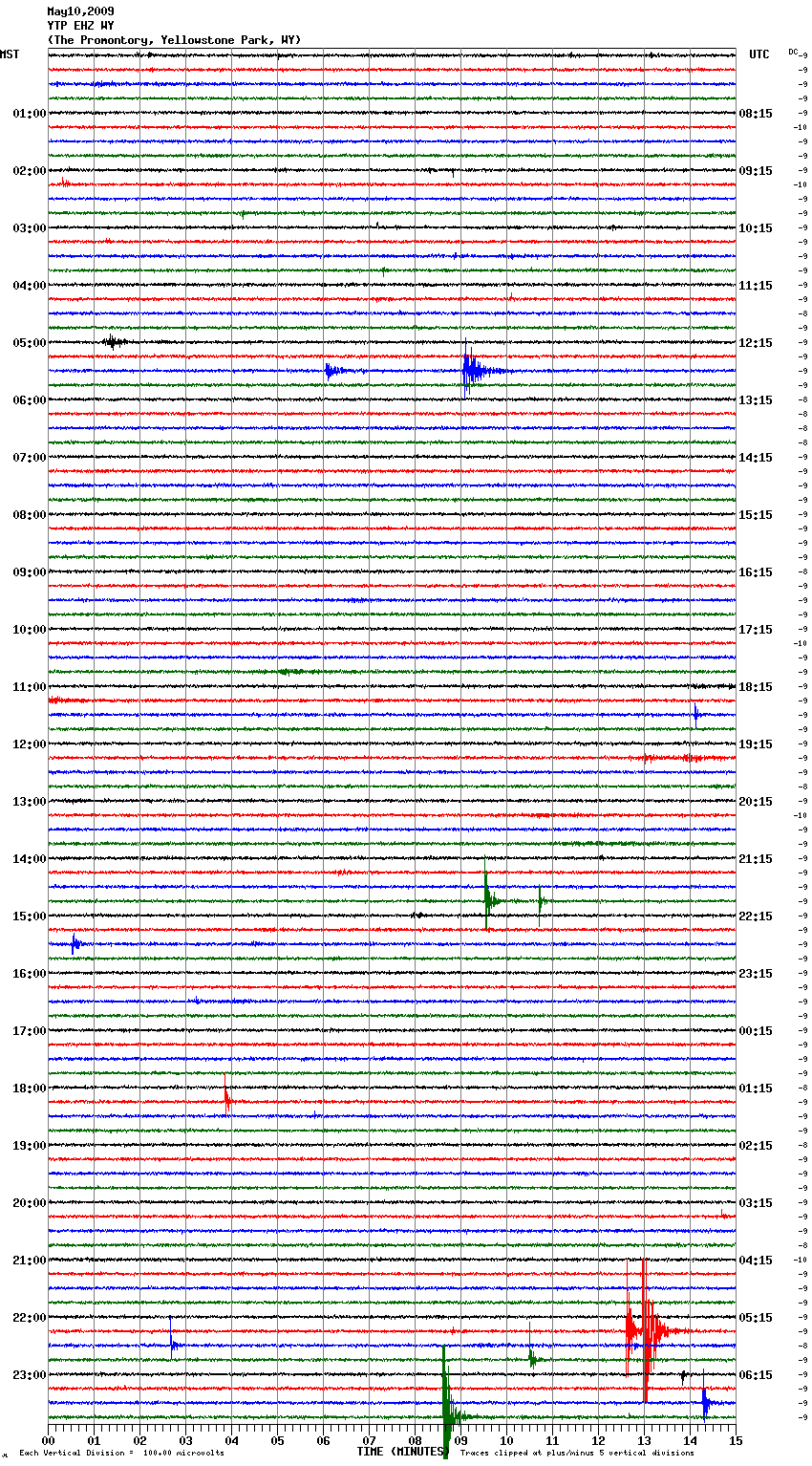
Task: Click the TIME (MINUTES) axis title
Action: tap(403, 1452)
